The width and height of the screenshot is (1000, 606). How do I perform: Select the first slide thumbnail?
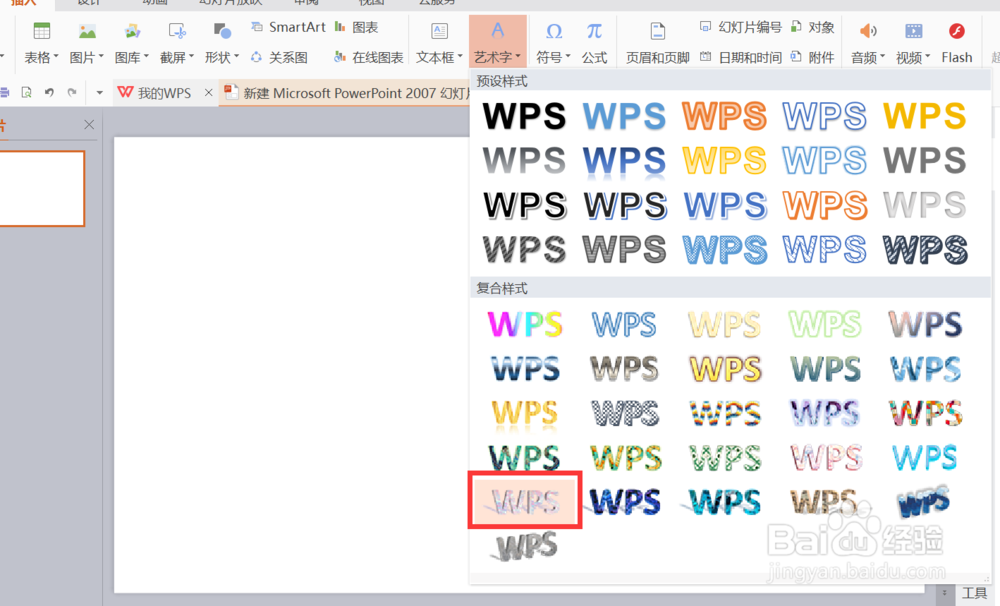pyautogui.click(x=41, y=188)
